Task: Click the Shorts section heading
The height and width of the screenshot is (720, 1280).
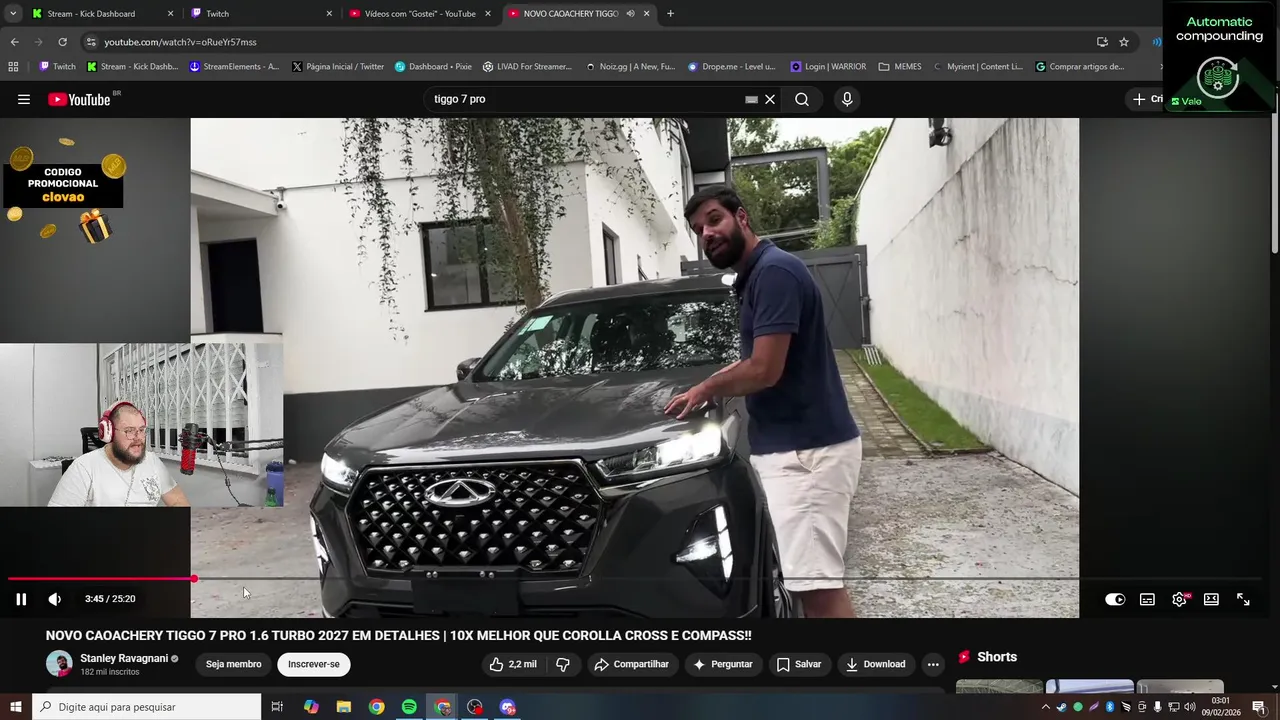Action: point(988,657)
